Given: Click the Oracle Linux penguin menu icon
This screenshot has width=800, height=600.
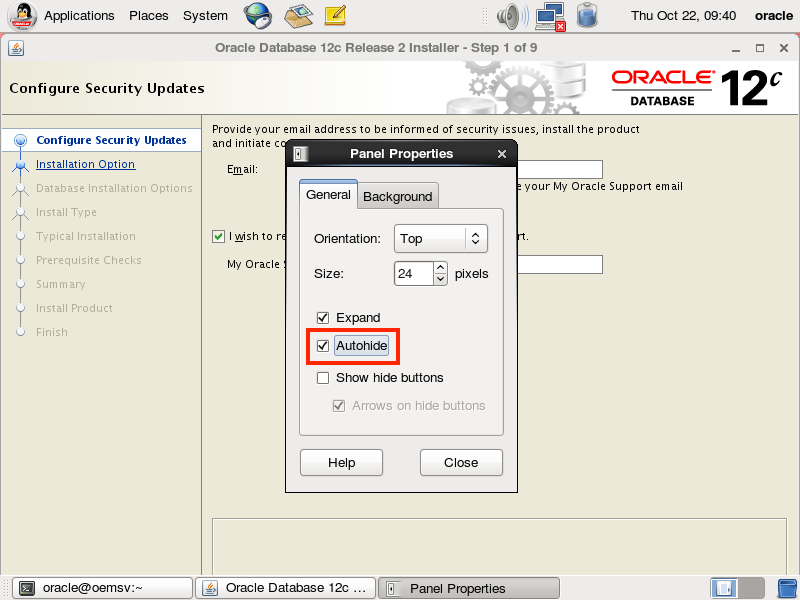Looking at the screenshot, I should 22,16.
